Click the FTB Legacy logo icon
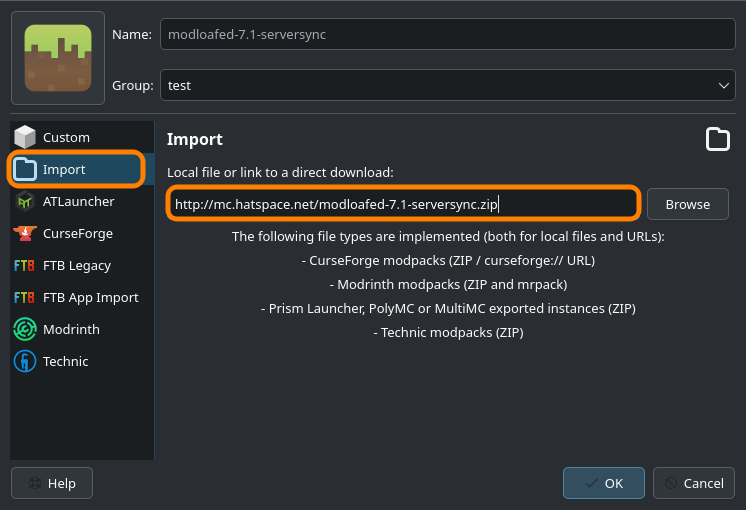This screenshot has height=510, width=746. point(26,266)
